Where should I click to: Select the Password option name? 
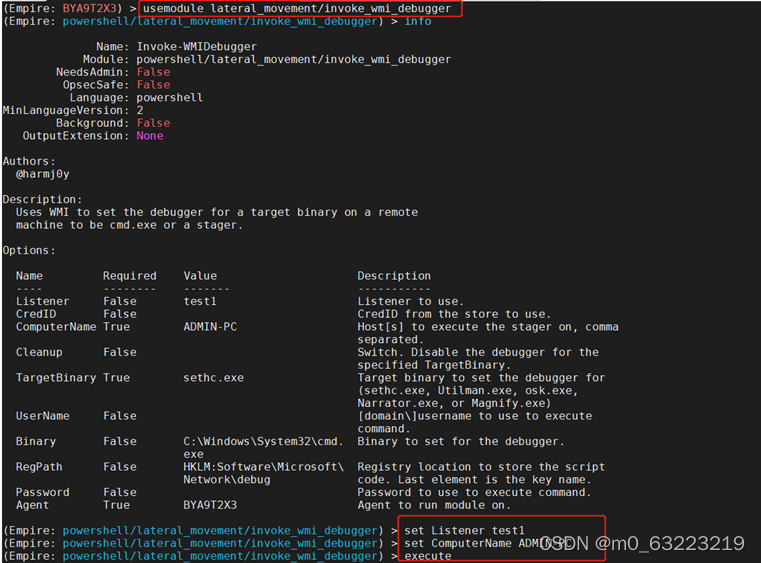(x=43, y=492)
